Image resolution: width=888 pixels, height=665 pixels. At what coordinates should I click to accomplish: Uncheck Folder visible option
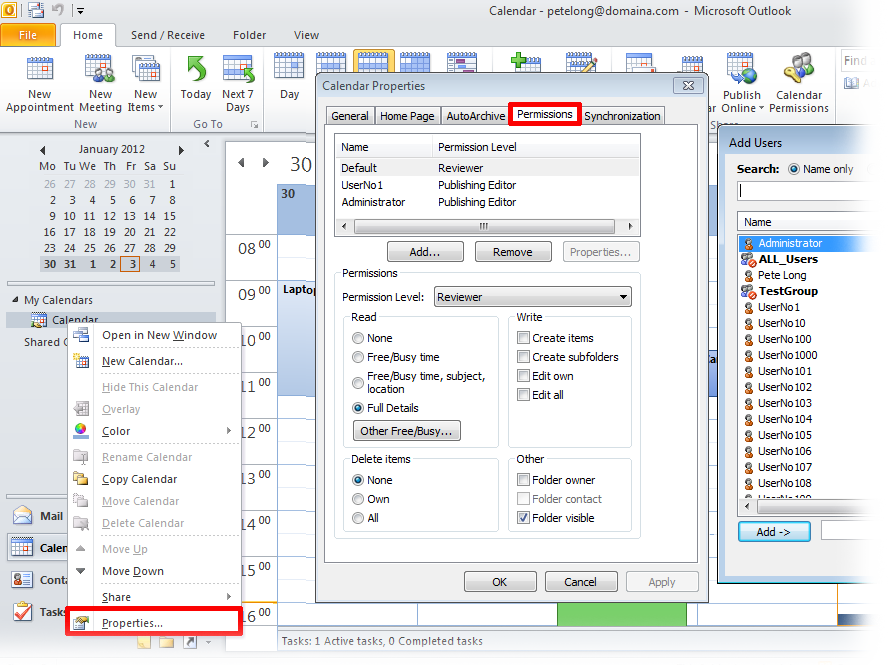pos(525,517)
